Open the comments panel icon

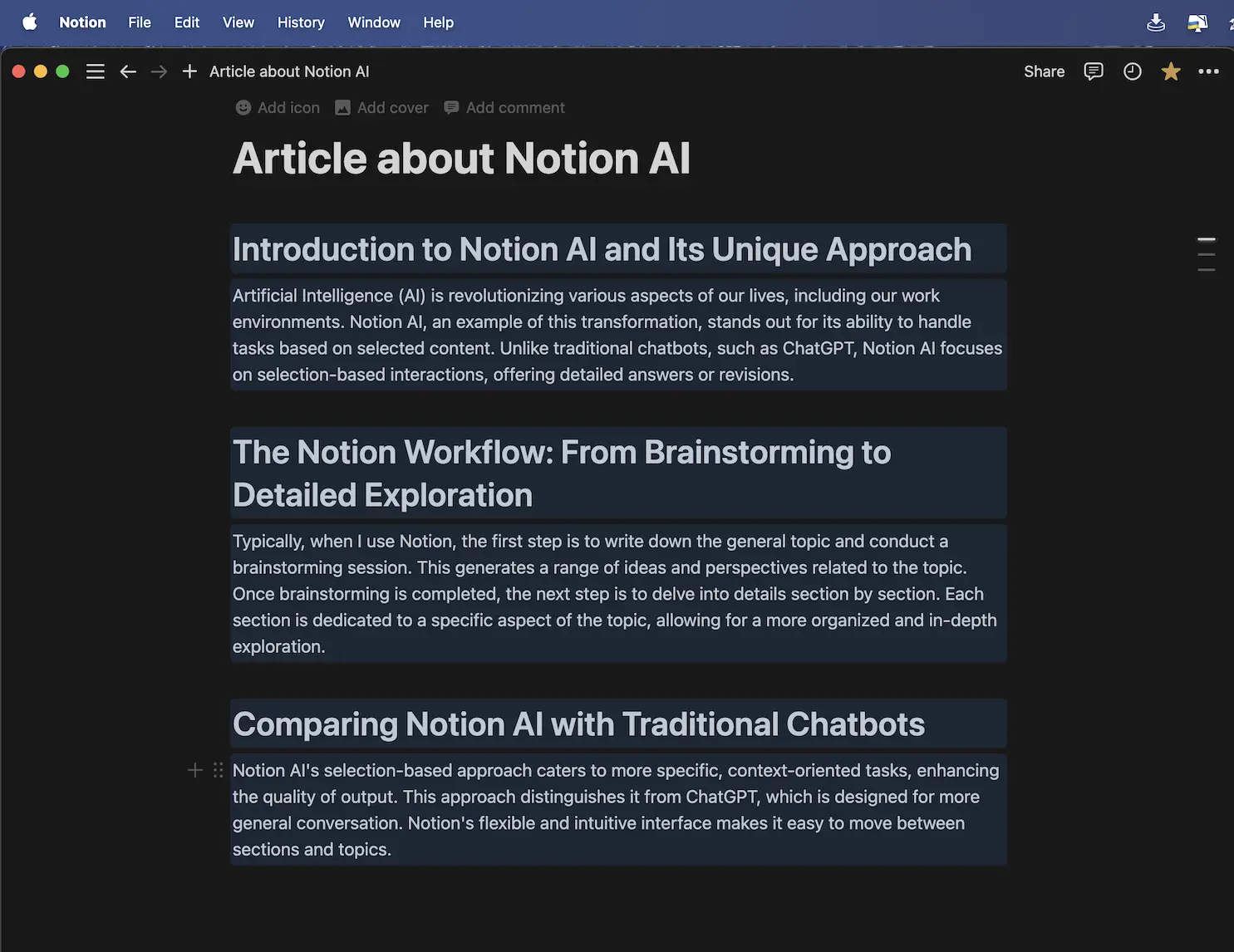click(x=1094, y=71)
